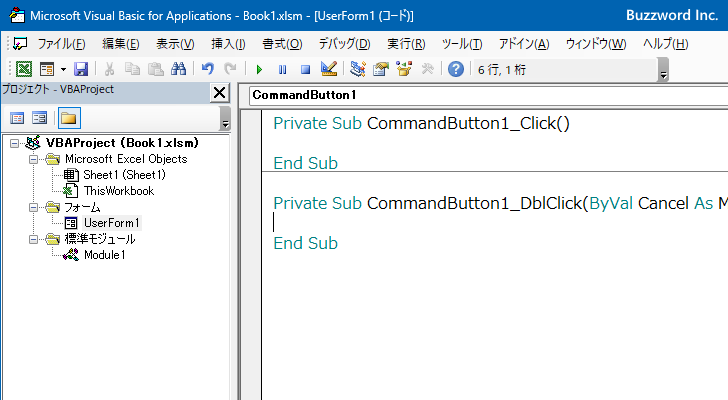Click View Code icon in Project pane
This screenshot has height=400, width=728.
coord(17,118)
